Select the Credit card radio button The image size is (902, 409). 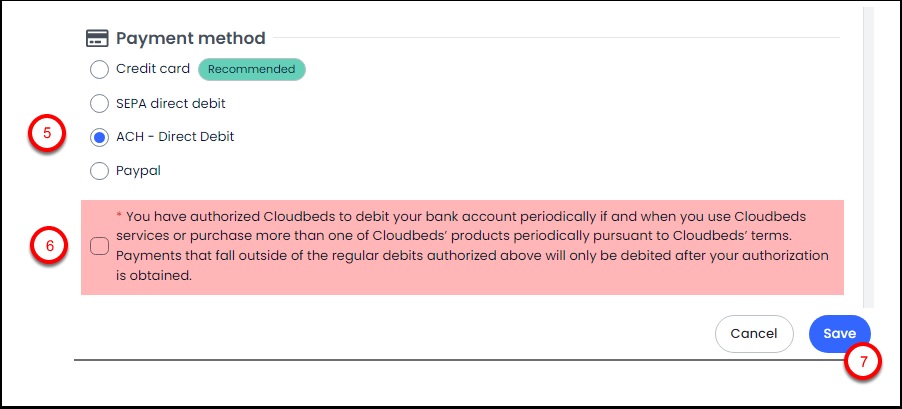pos(99,70)
